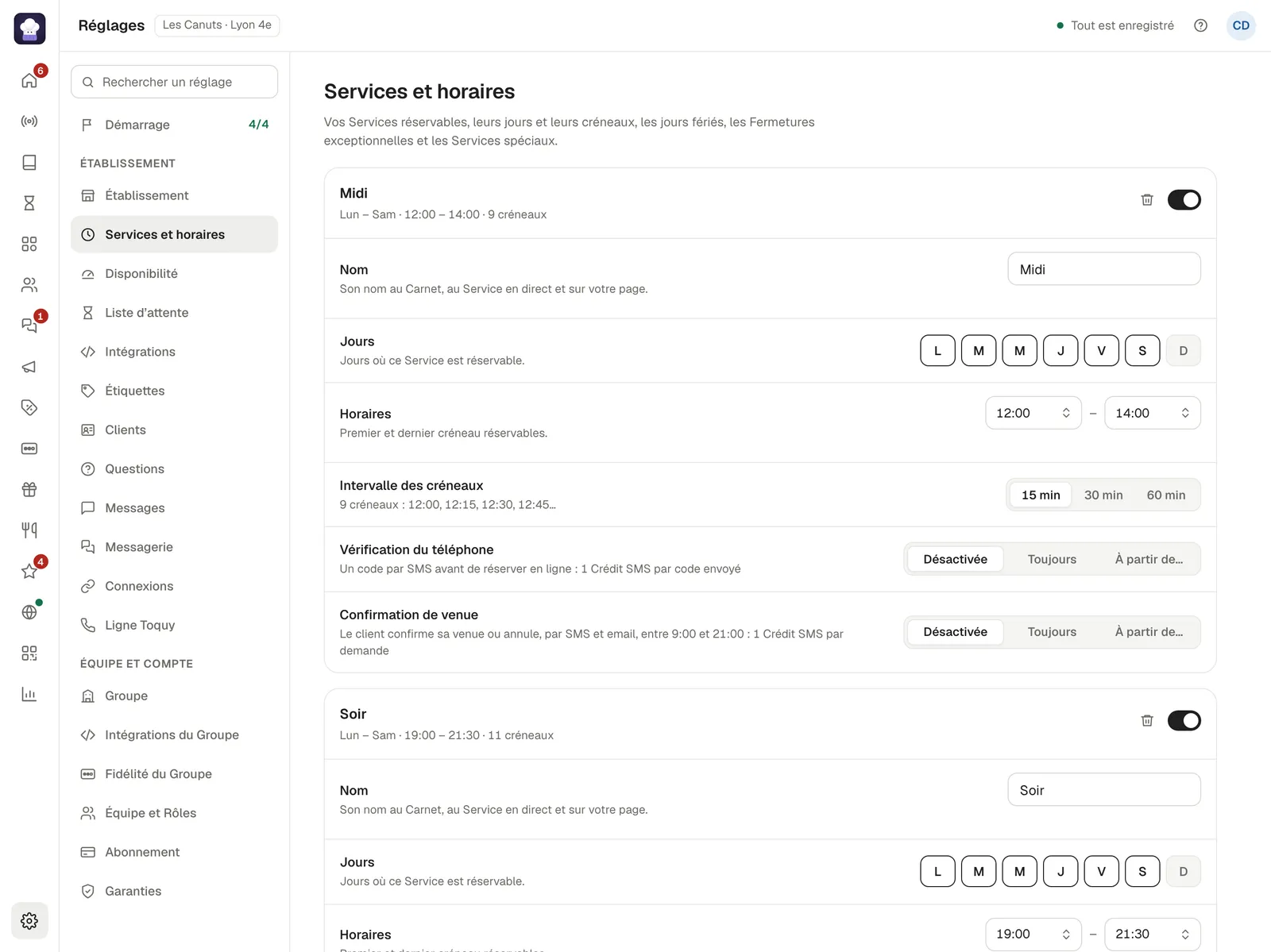This screenshot has width=1271, height=952.
Task: Select the 30 min slot interval
Action: coord(1103,495)
